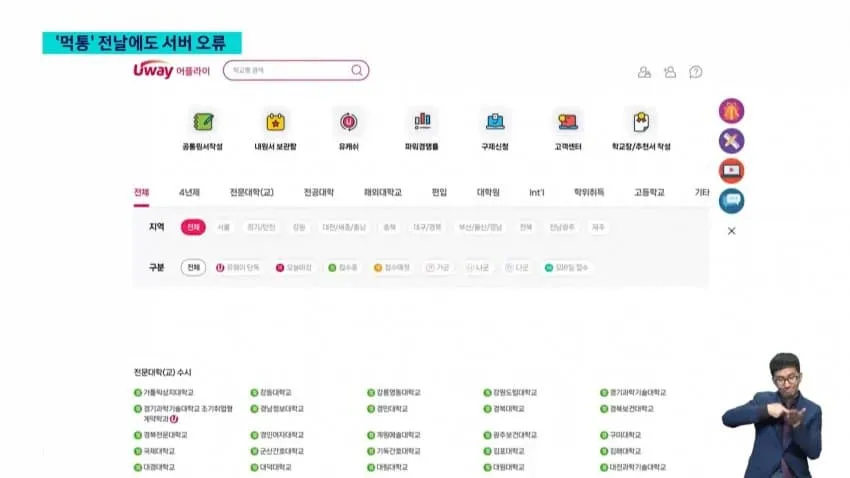Open 내원서 보관함 calendar icon
Image resolution: width=850 pixels, height=478 pixels.
pyautogui.click(x=275, y=121)
